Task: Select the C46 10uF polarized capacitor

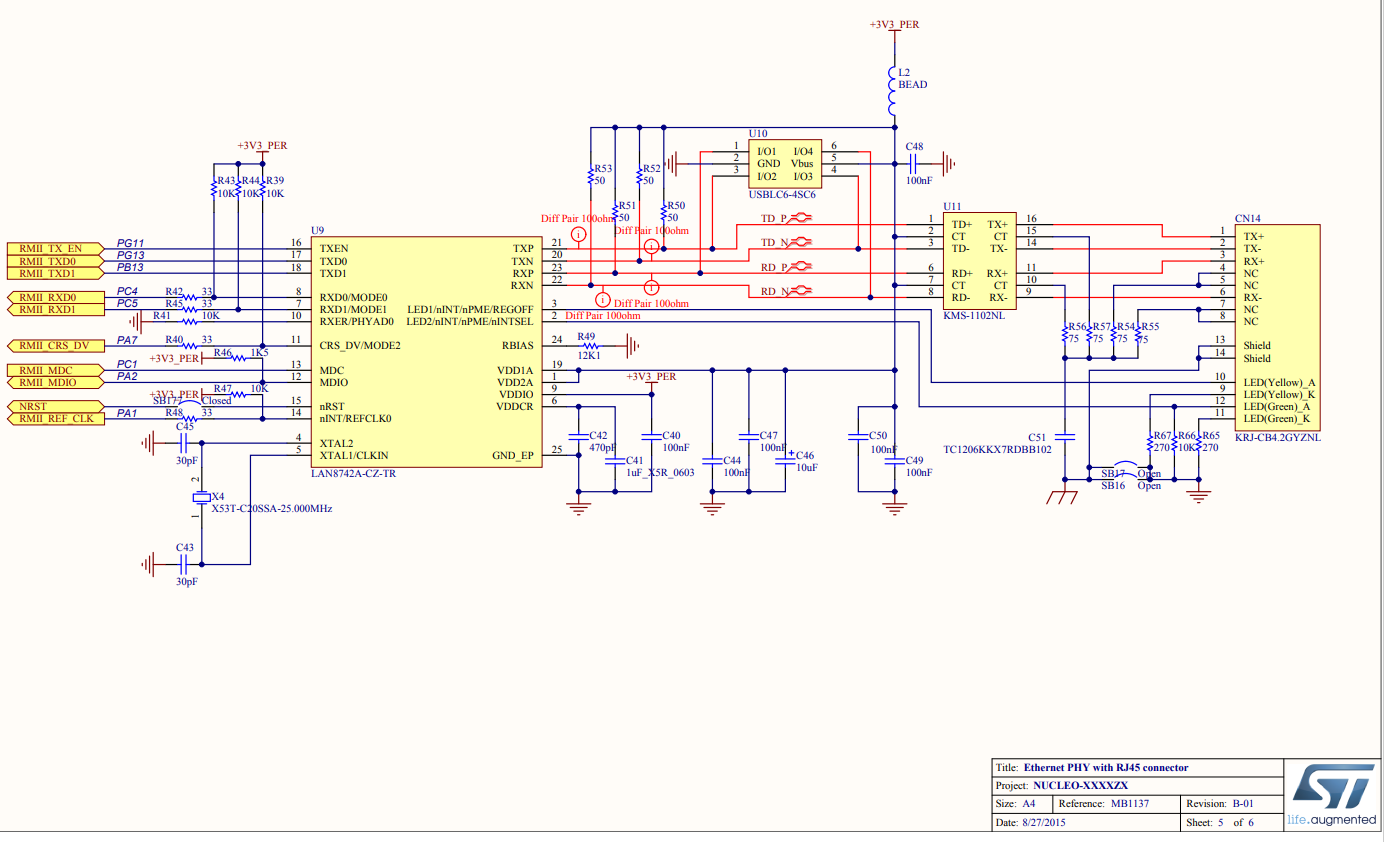Action: (x=785, y=461)
